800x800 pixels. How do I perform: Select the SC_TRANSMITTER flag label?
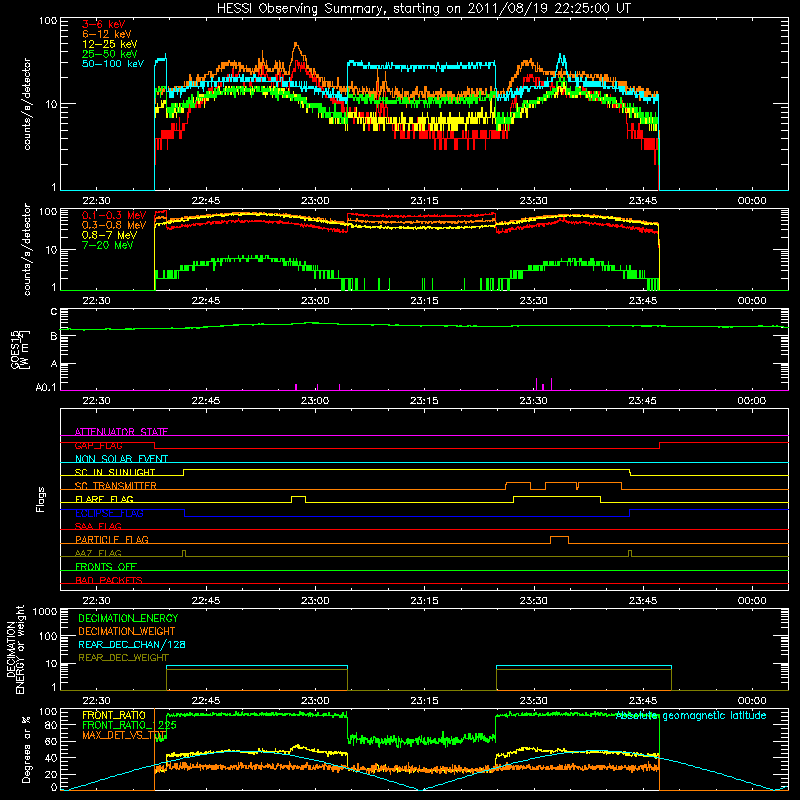(116, 486)
